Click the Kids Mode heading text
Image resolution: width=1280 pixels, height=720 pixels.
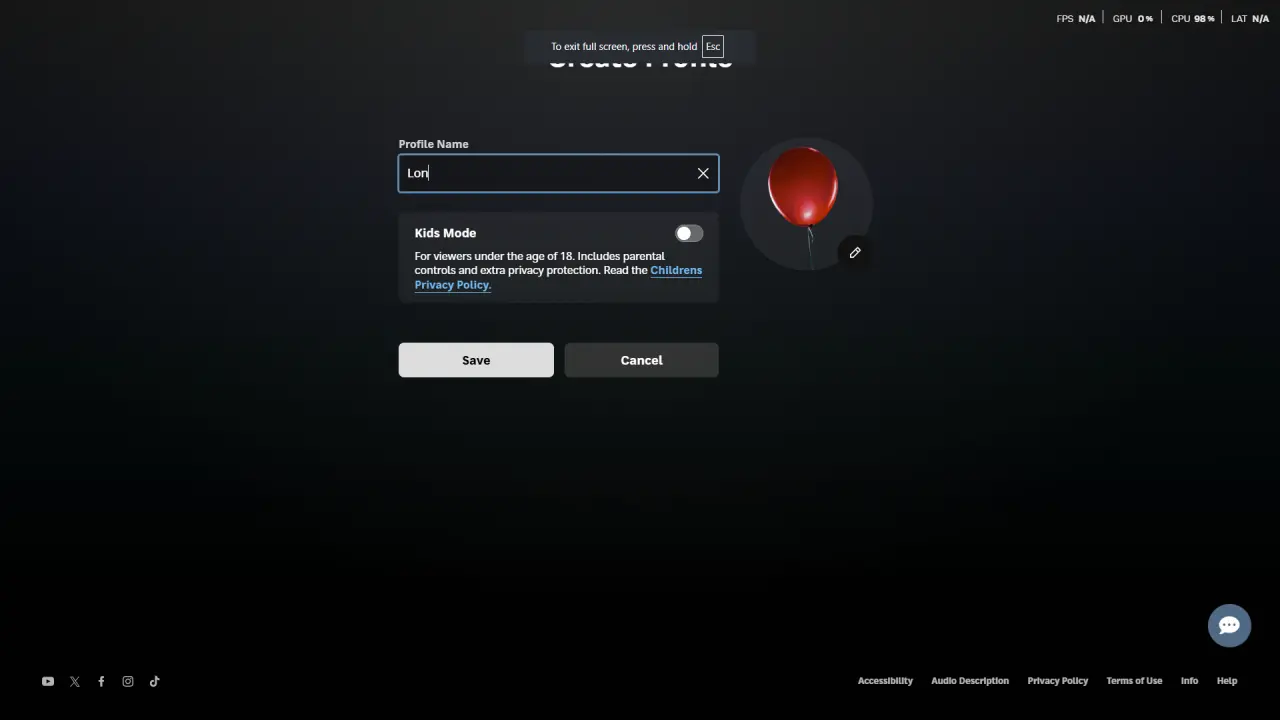(445, 233)
